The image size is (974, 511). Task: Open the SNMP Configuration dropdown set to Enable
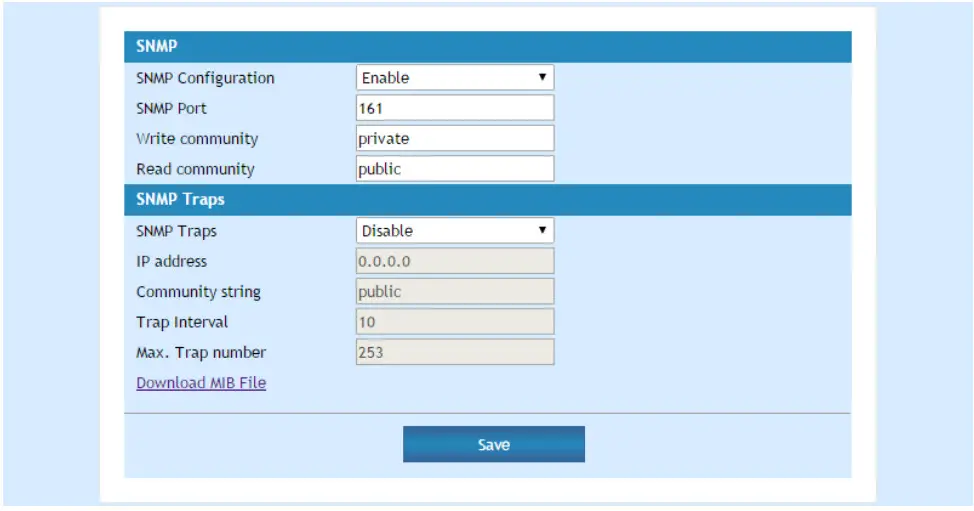[454, 78]
